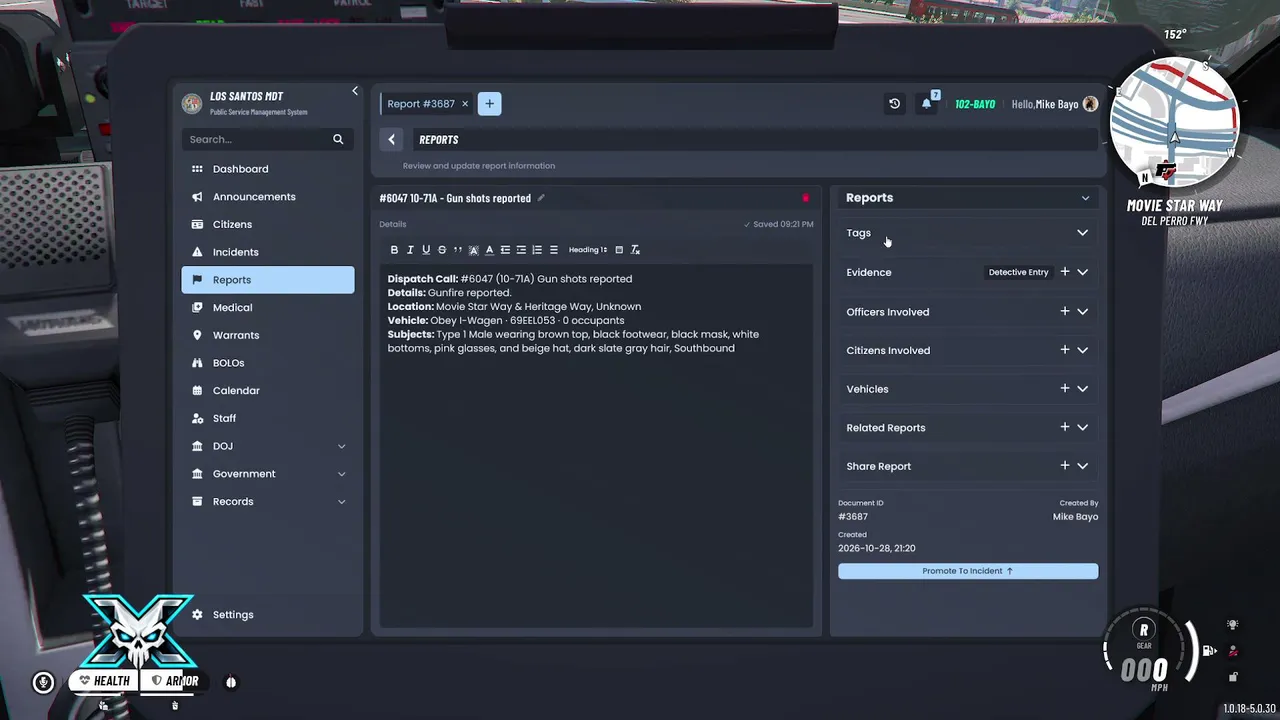The image size is (1280, 720).
Task: Go to Announcements
Action: pos(268,197)
